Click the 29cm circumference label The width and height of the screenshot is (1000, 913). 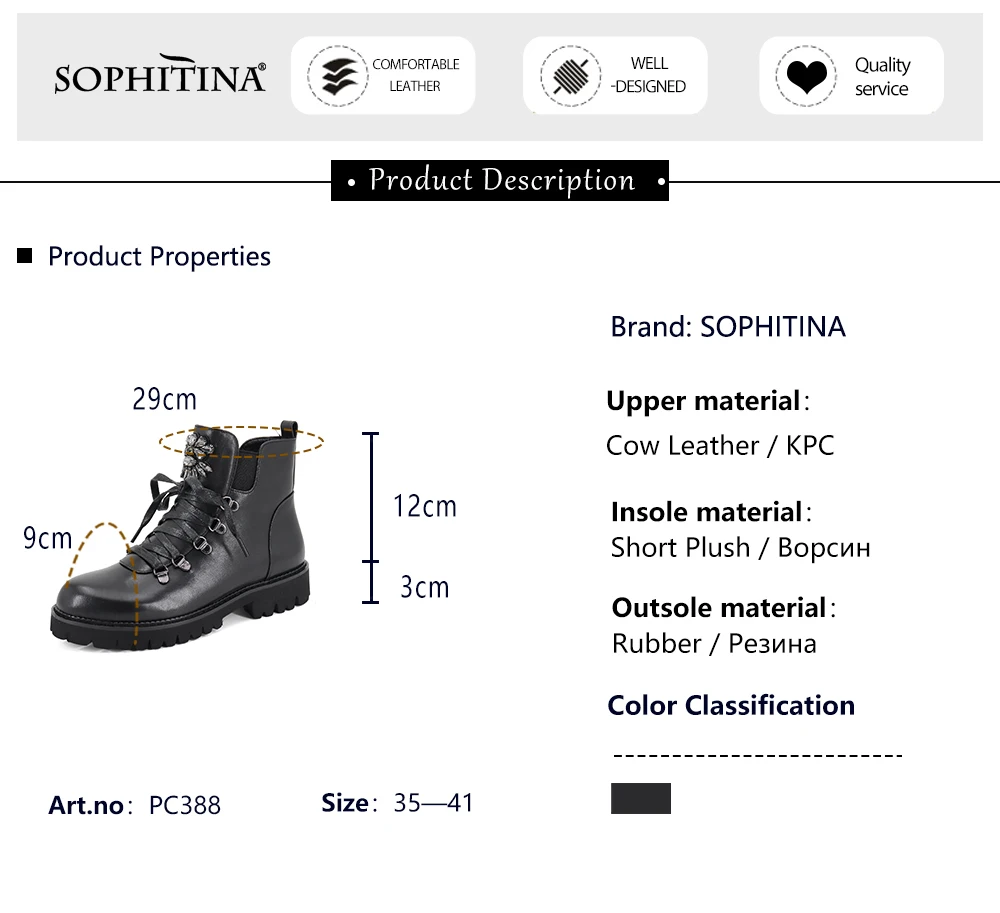(x=165, y=400)
